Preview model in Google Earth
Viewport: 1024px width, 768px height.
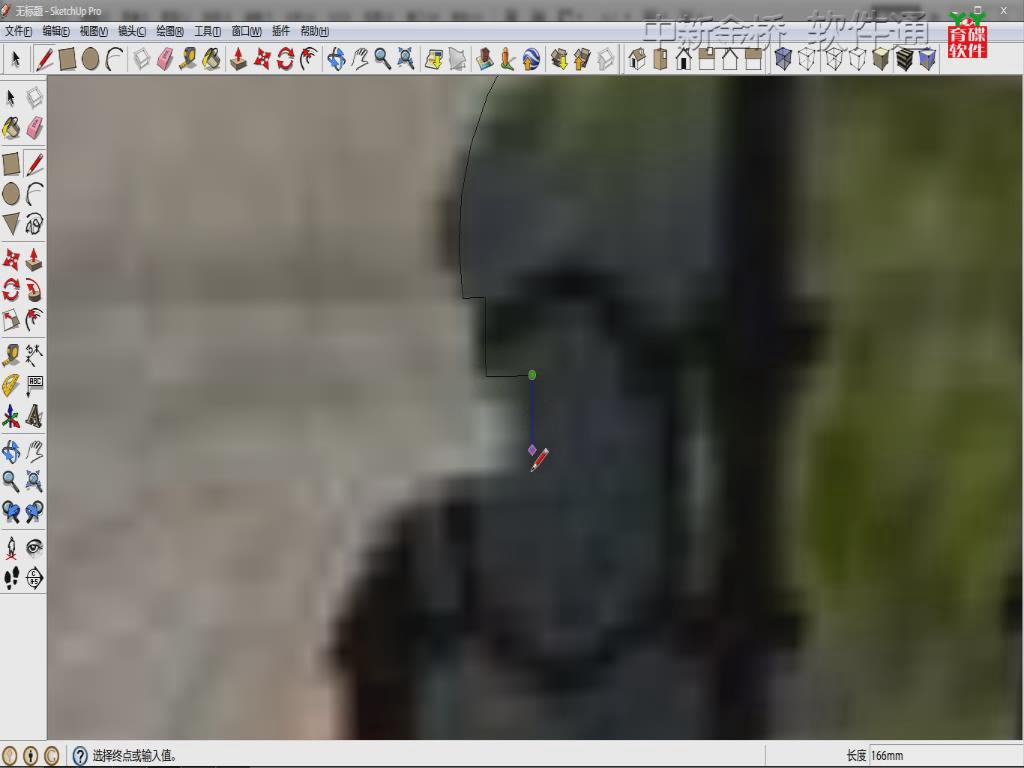click(x=531, y=59)
